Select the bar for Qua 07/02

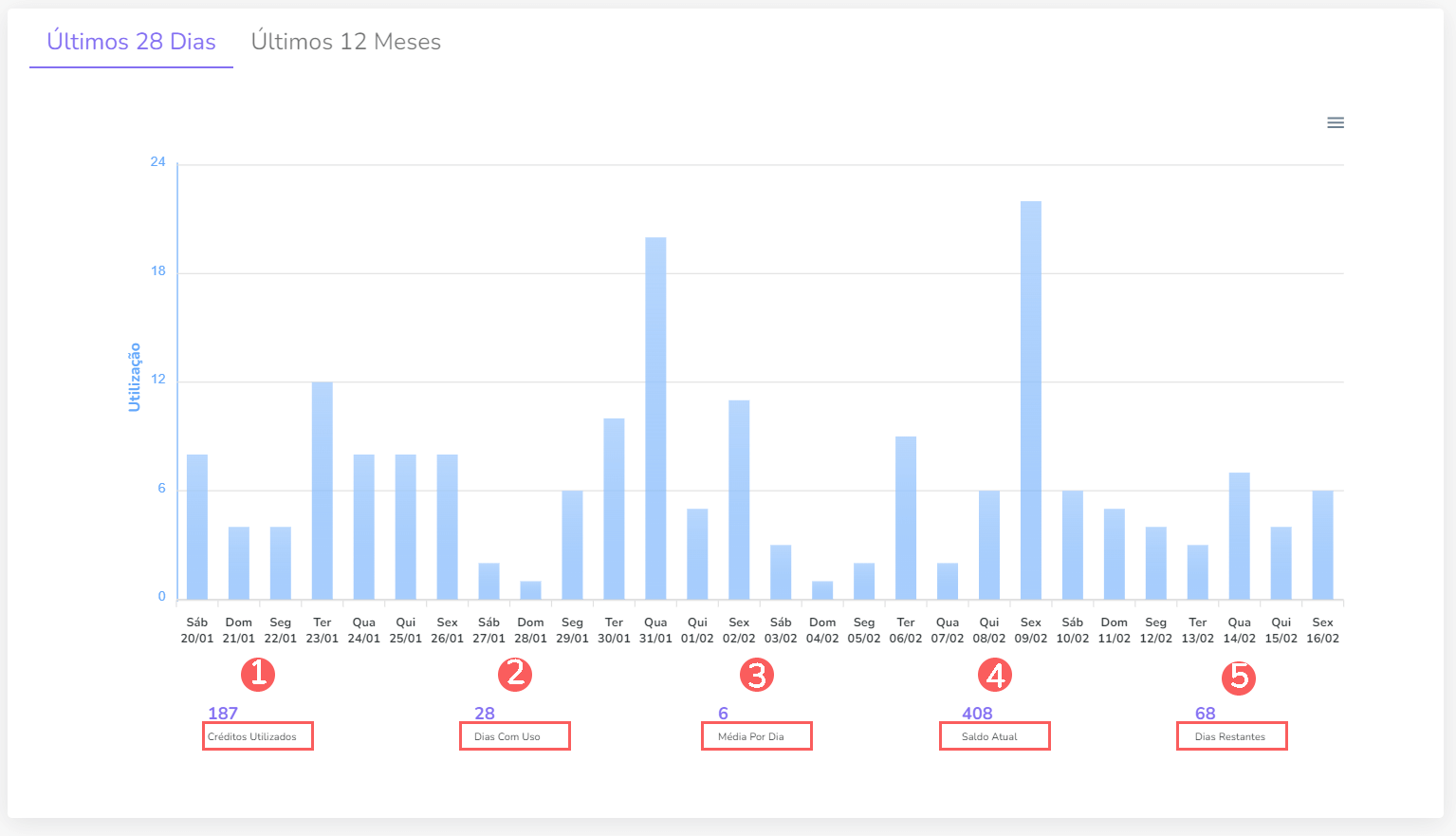pyautogui.click(x=948, y=581)
